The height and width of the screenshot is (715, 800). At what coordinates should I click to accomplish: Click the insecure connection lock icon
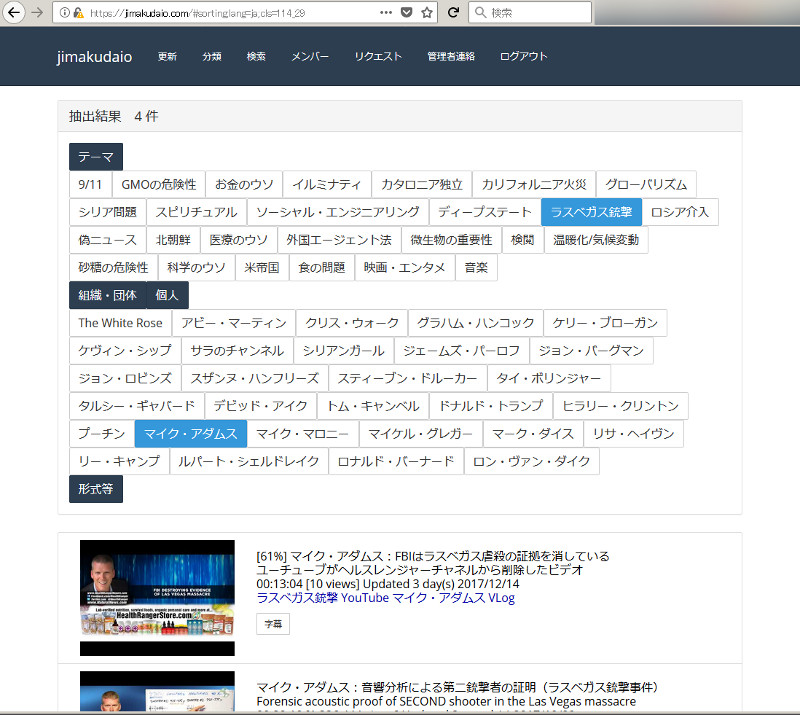pos(78,13)
